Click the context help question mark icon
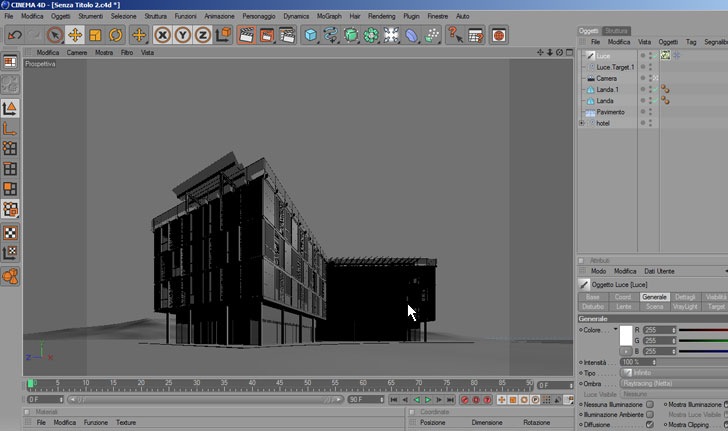The height and width of the screenshot is (431, 728). click(x=455, y=35)
